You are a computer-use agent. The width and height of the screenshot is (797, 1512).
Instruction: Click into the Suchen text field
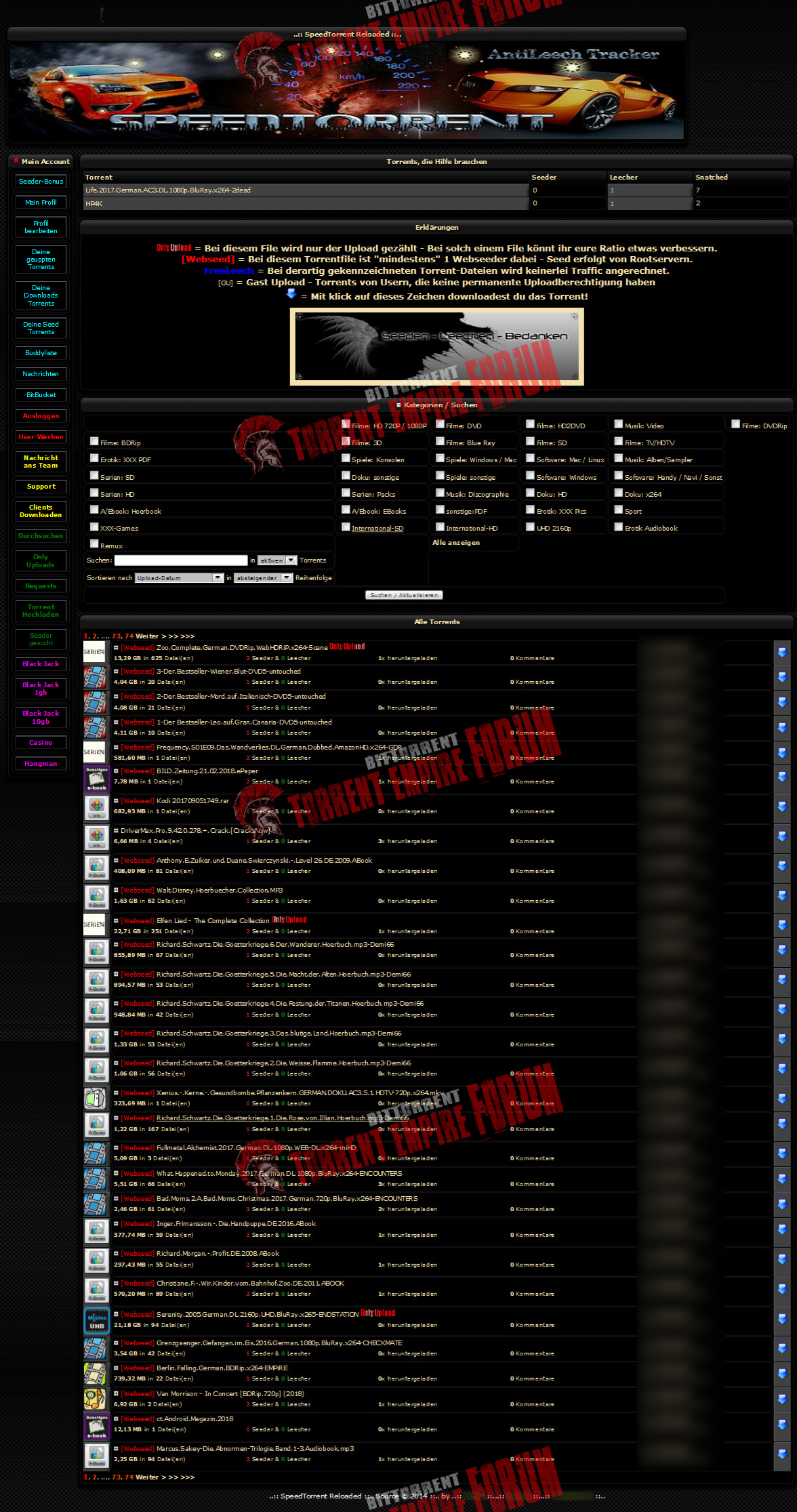pos(181,560)
